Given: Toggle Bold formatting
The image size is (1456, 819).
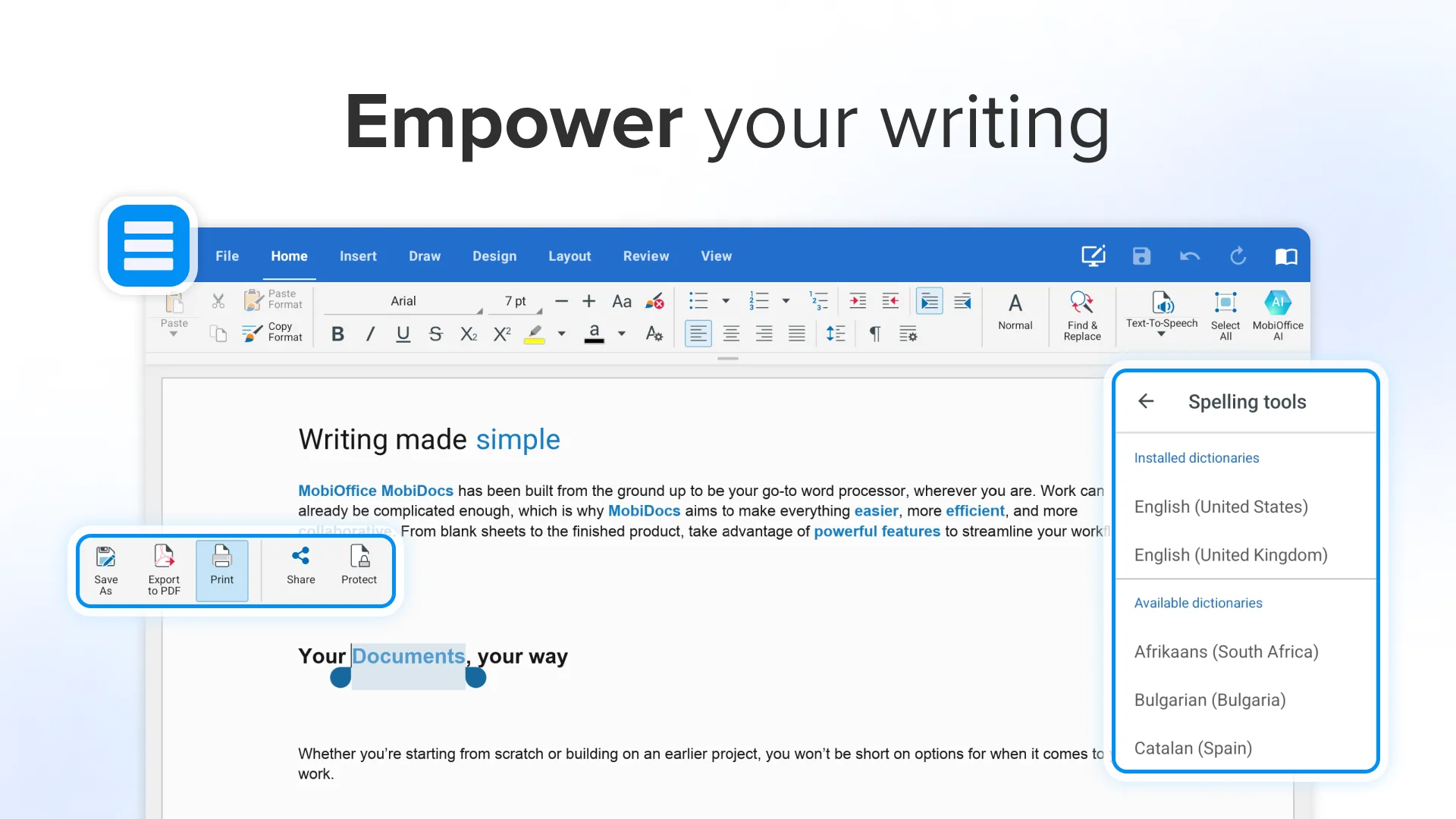Looking at the screenshot, I should point(338,334).
